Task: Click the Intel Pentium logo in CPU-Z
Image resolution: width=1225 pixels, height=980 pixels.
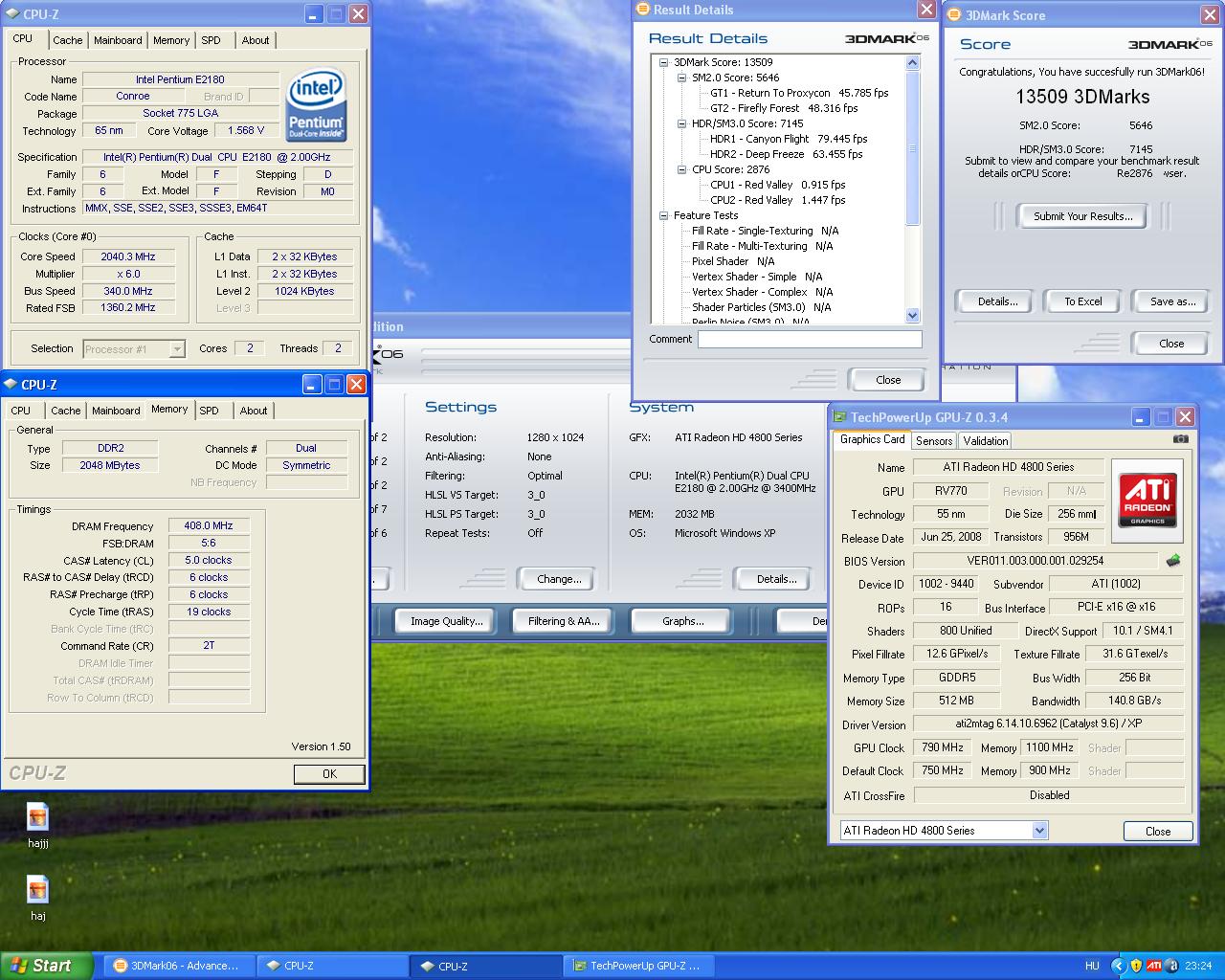Action: [316, 105]
